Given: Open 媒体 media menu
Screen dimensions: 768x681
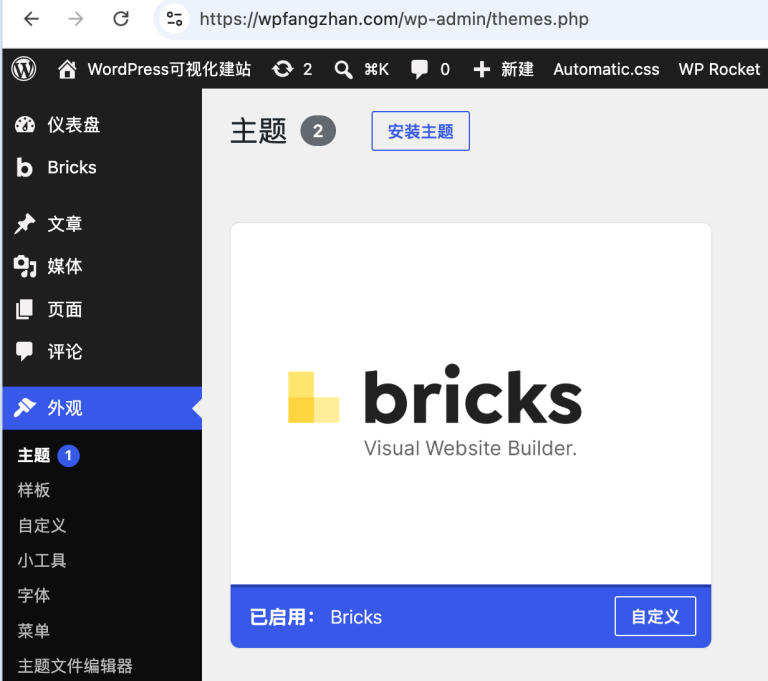Looking at the screenshot, I should [102, 267].
